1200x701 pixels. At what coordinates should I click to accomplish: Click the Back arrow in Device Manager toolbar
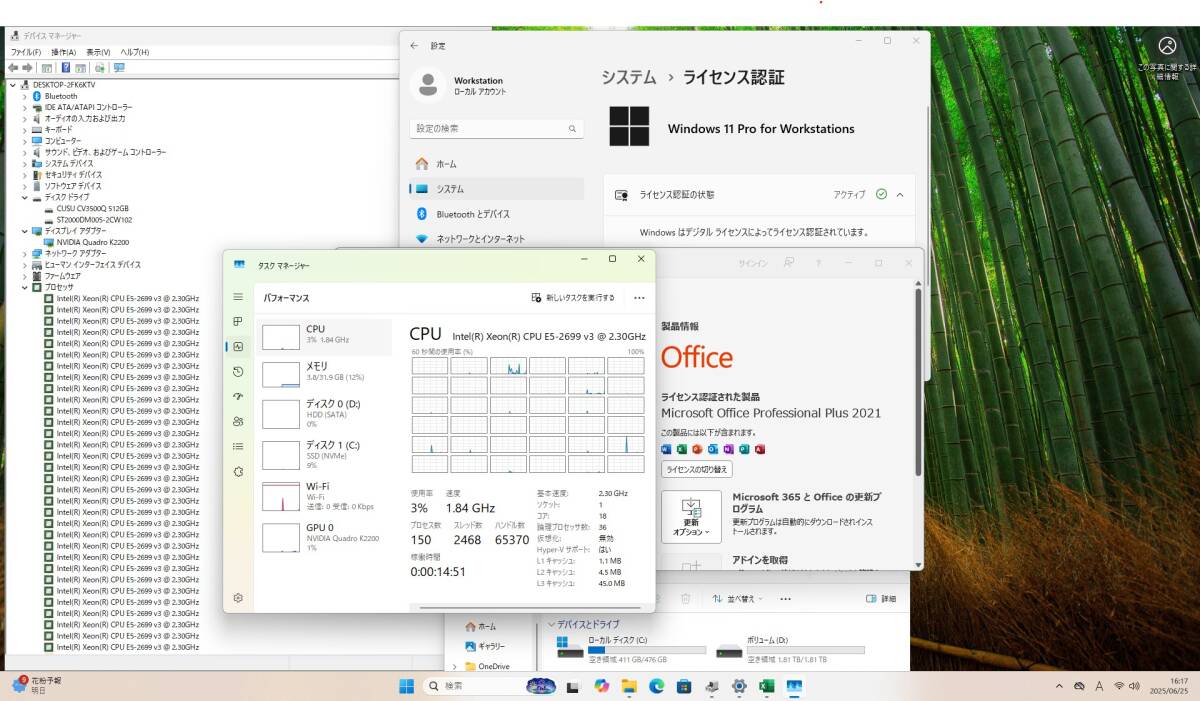pos(13,68)
